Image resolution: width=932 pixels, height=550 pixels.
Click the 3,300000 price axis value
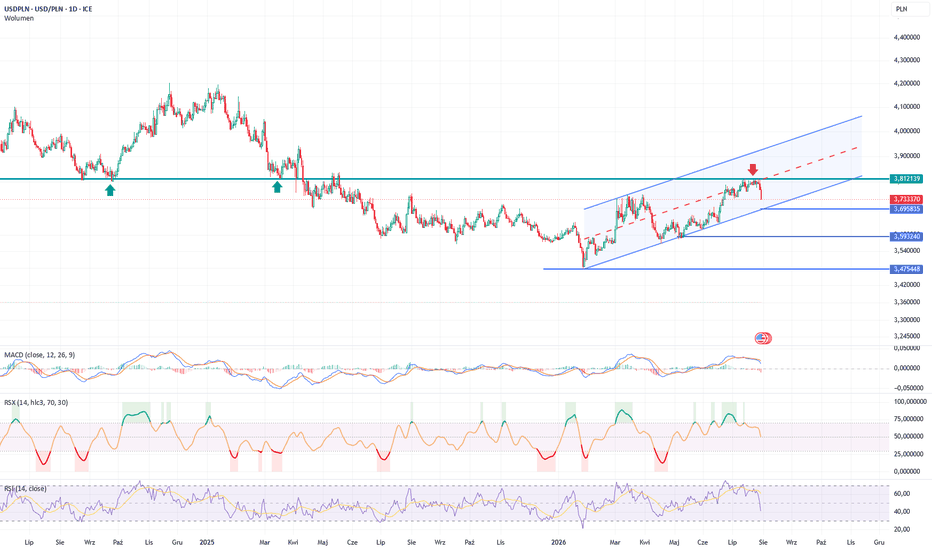pyautogui.click(x=907, y=320)
